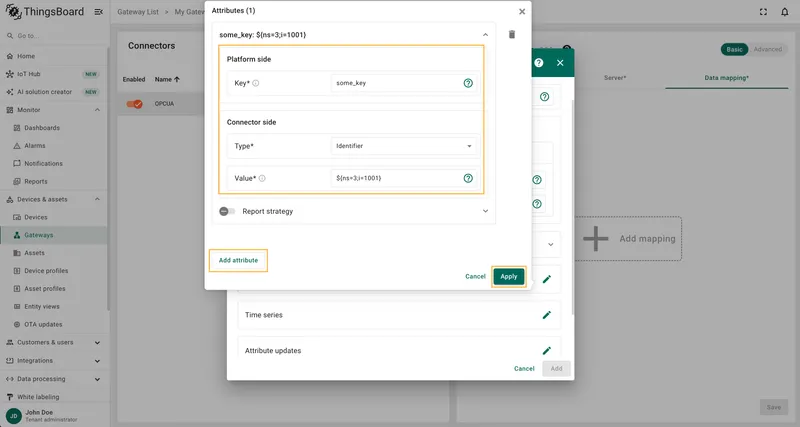Expand the Report strategy section
The width and height of the screenshot is (800, 427).
coord(485,211)
